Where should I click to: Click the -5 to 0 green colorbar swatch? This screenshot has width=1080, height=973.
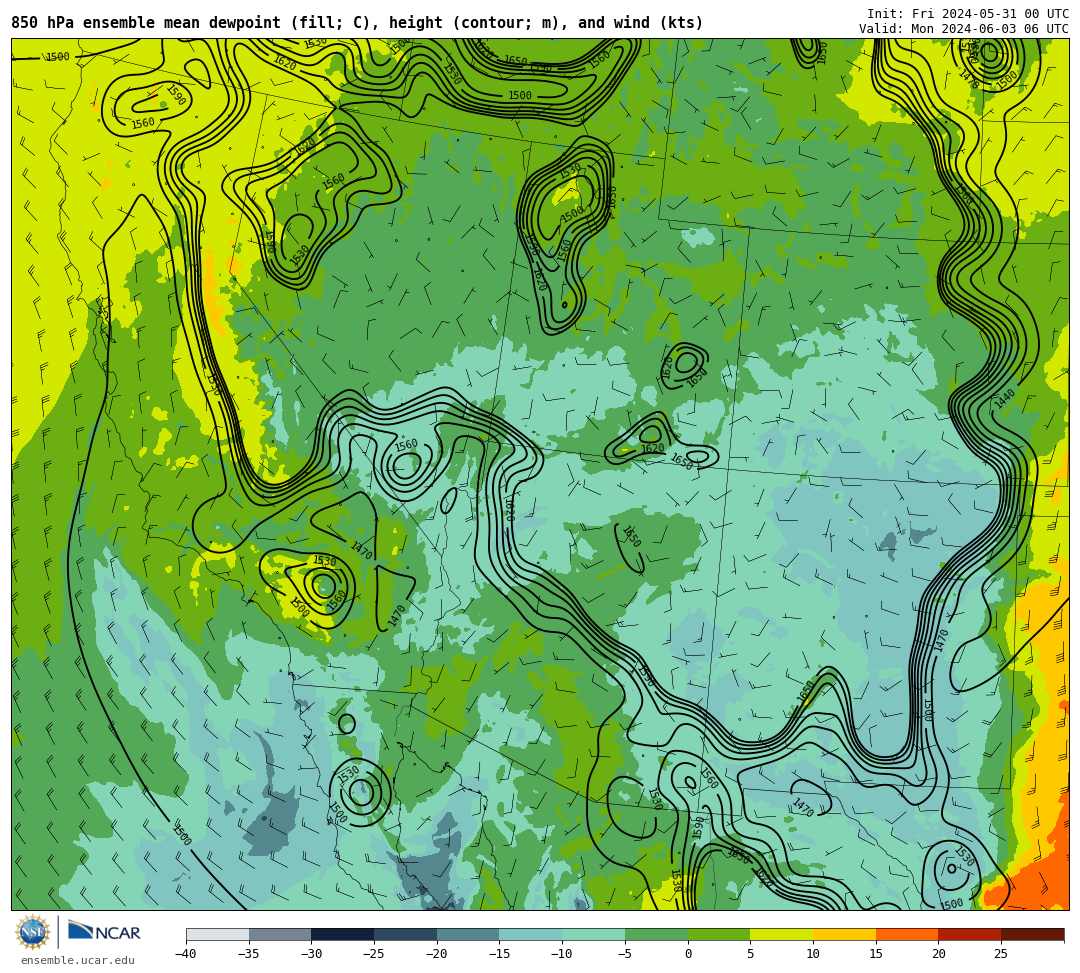(656, 934)
